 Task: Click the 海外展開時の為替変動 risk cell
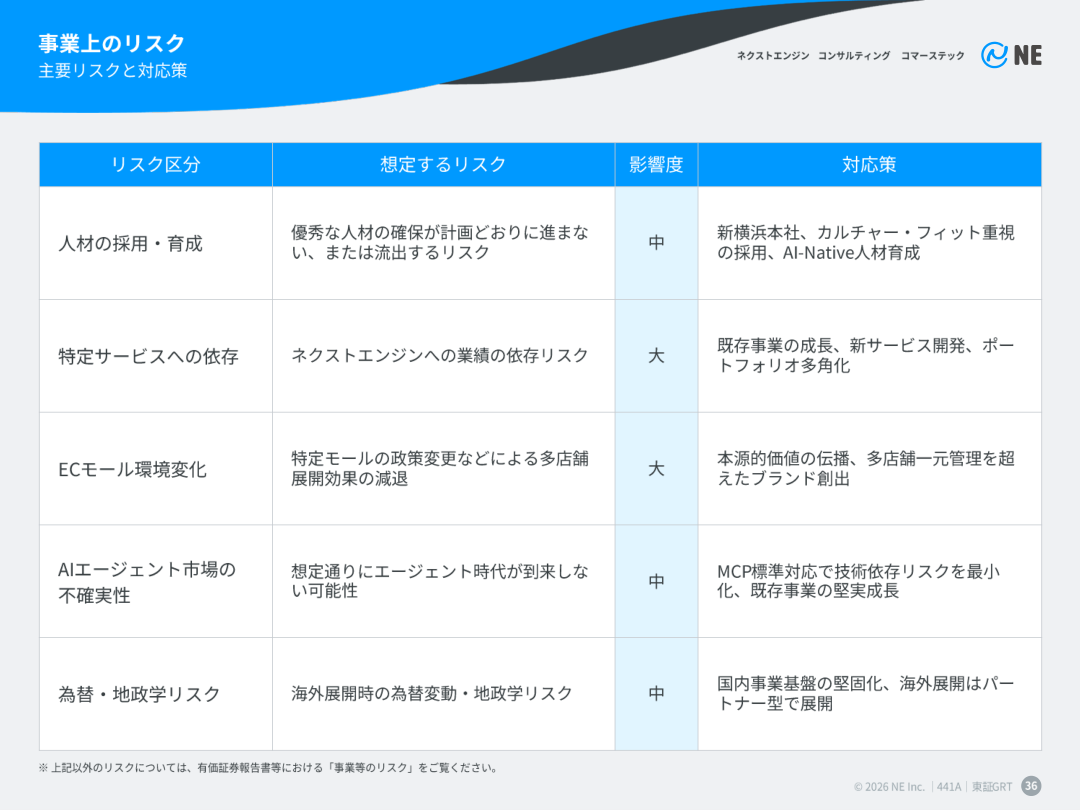444,694
